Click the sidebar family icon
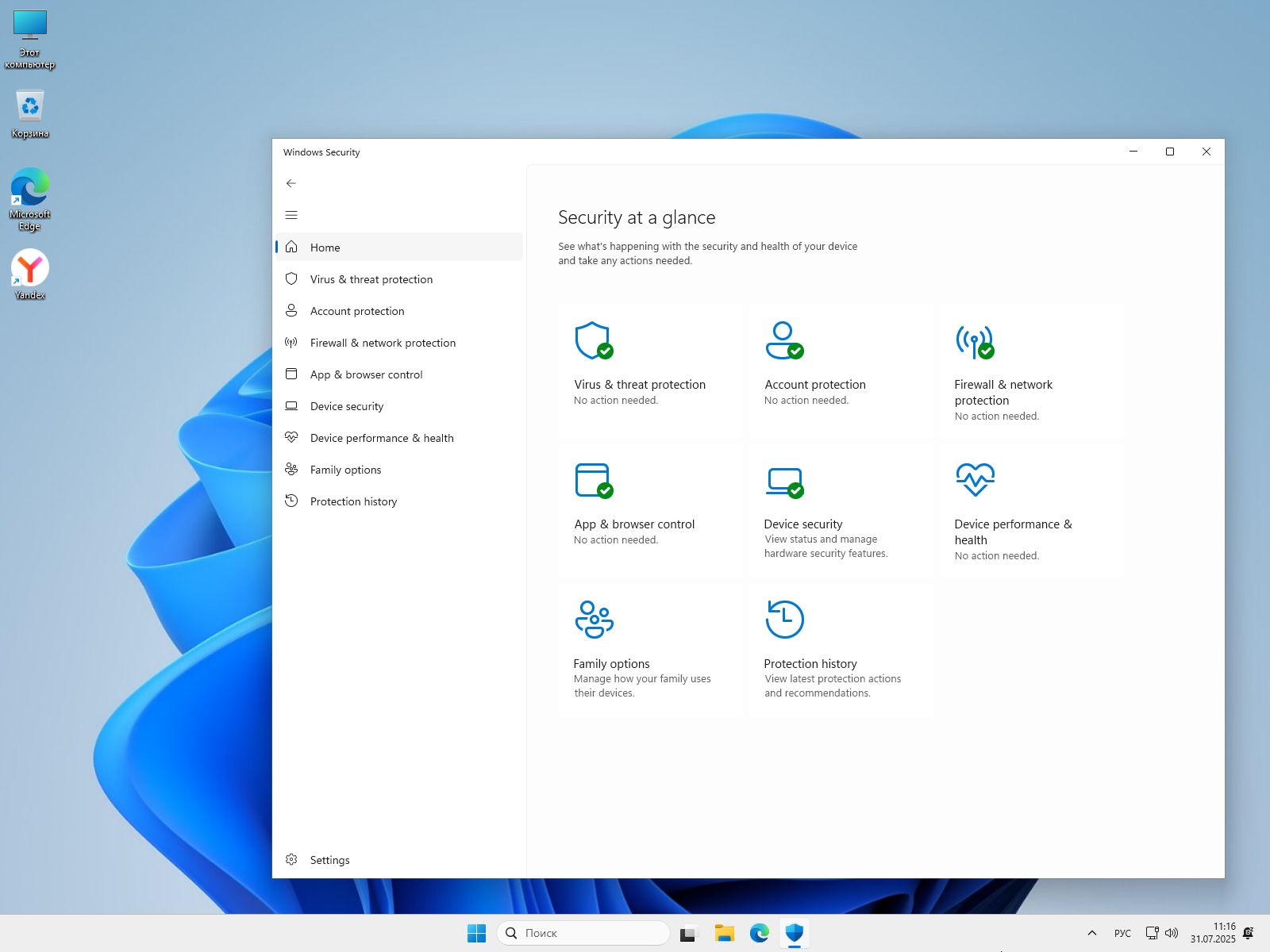Screen dimensions: 1270x952 coord(291,469)
